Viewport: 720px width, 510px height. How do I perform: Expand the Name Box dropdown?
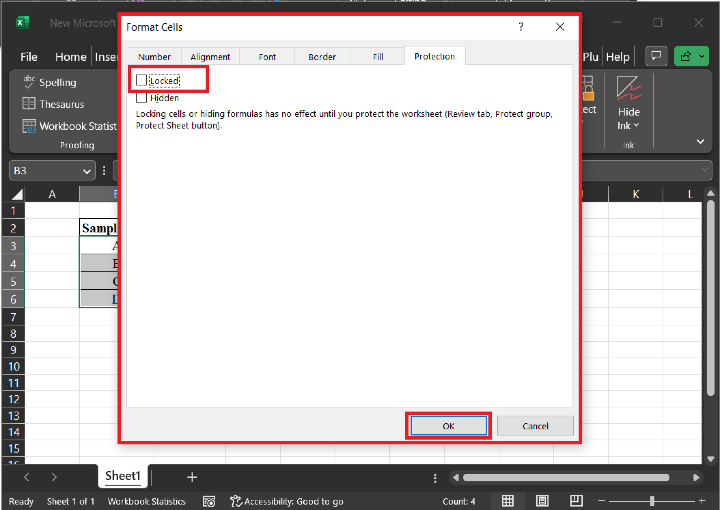tap(87, 171)
